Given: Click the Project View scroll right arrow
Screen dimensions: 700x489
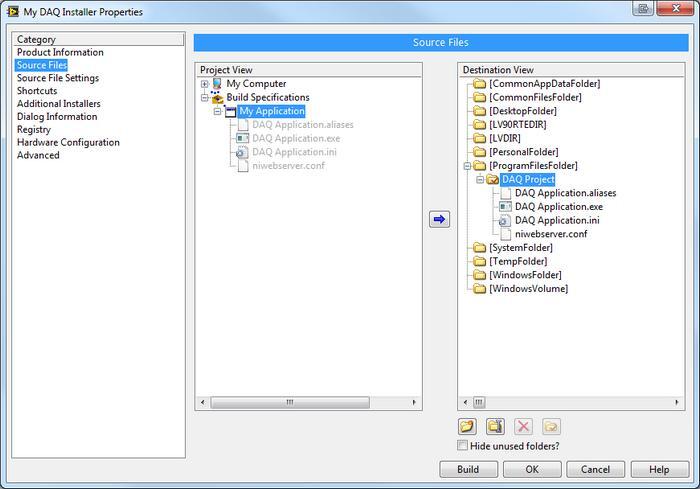Looking at the screenshot, I should click(414, 402).
